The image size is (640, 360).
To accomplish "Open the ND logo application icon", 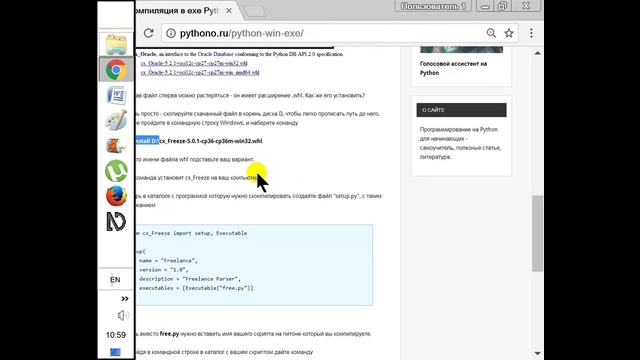I will click(x=116, y=222).
